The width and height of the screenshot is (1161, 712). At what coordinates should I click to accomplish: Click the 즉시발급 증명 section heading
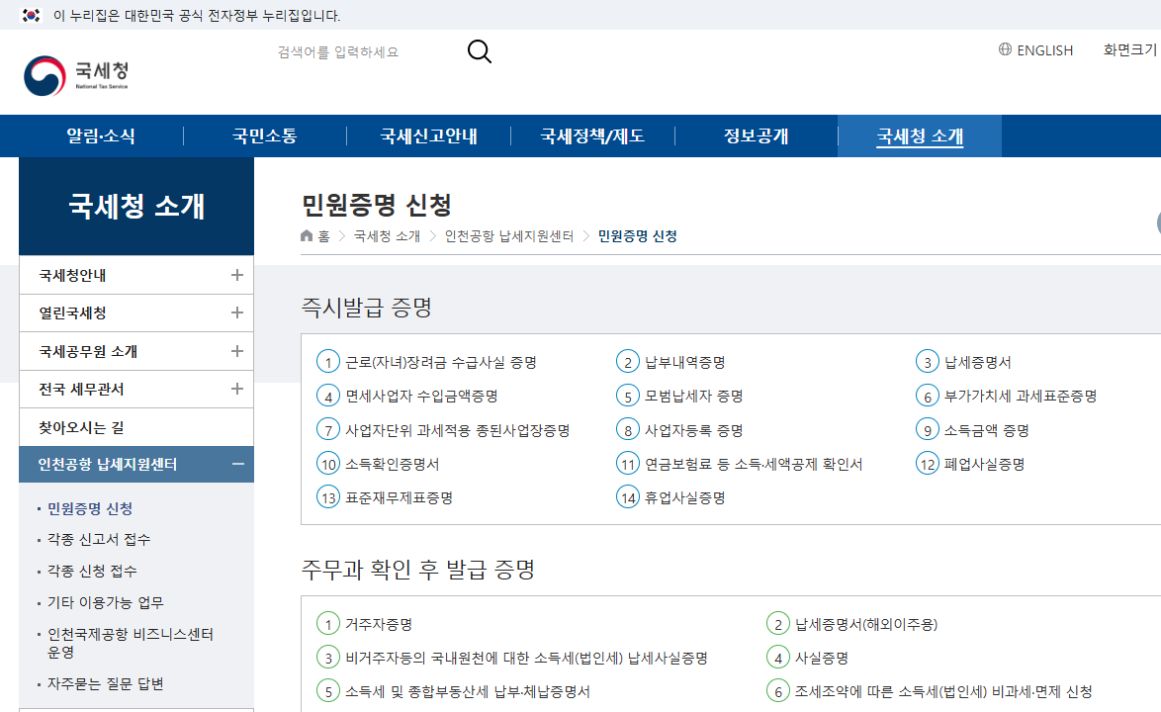click(x=367, y=307)
